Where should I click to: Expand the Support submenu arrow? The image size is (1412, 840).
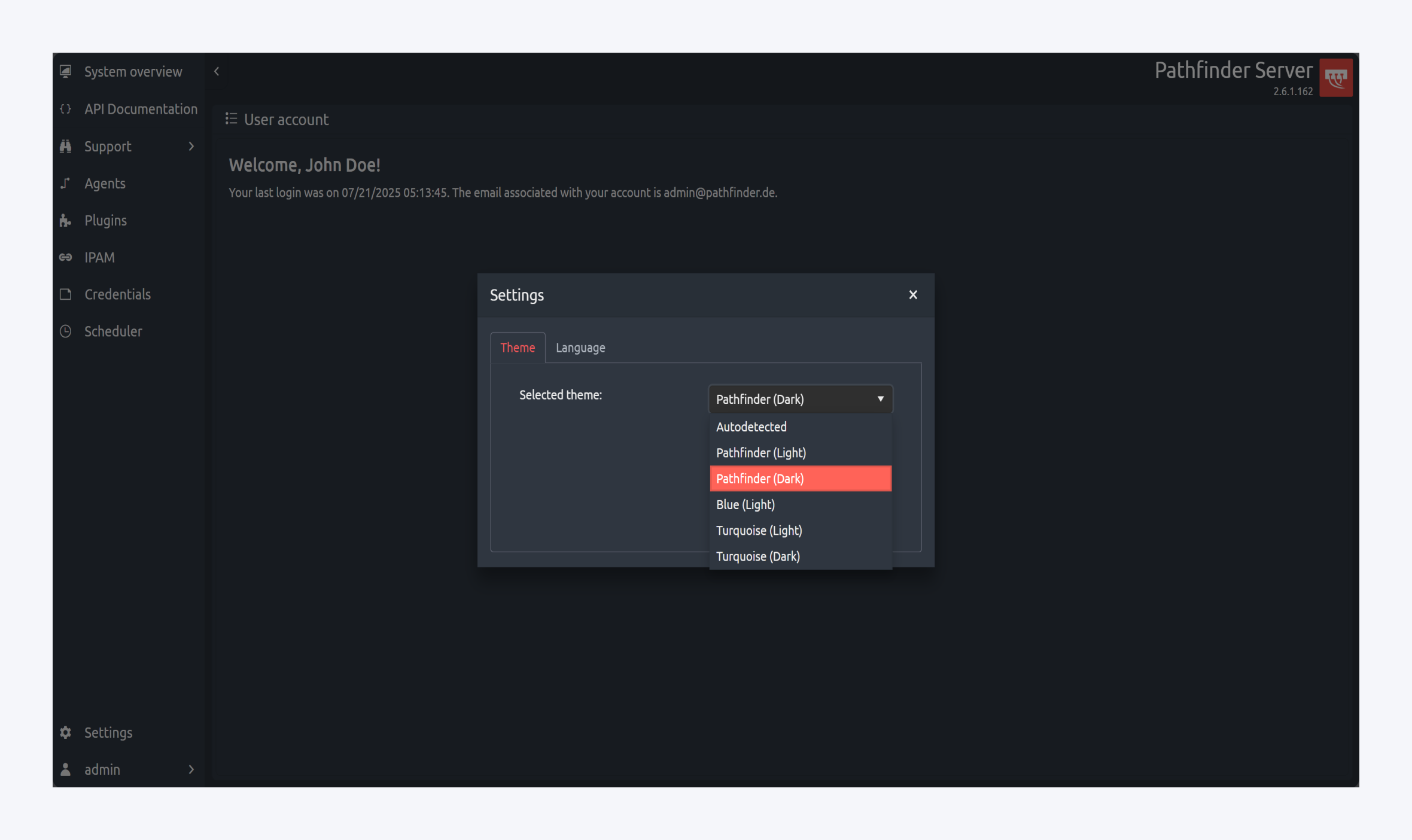click(191, 146)
